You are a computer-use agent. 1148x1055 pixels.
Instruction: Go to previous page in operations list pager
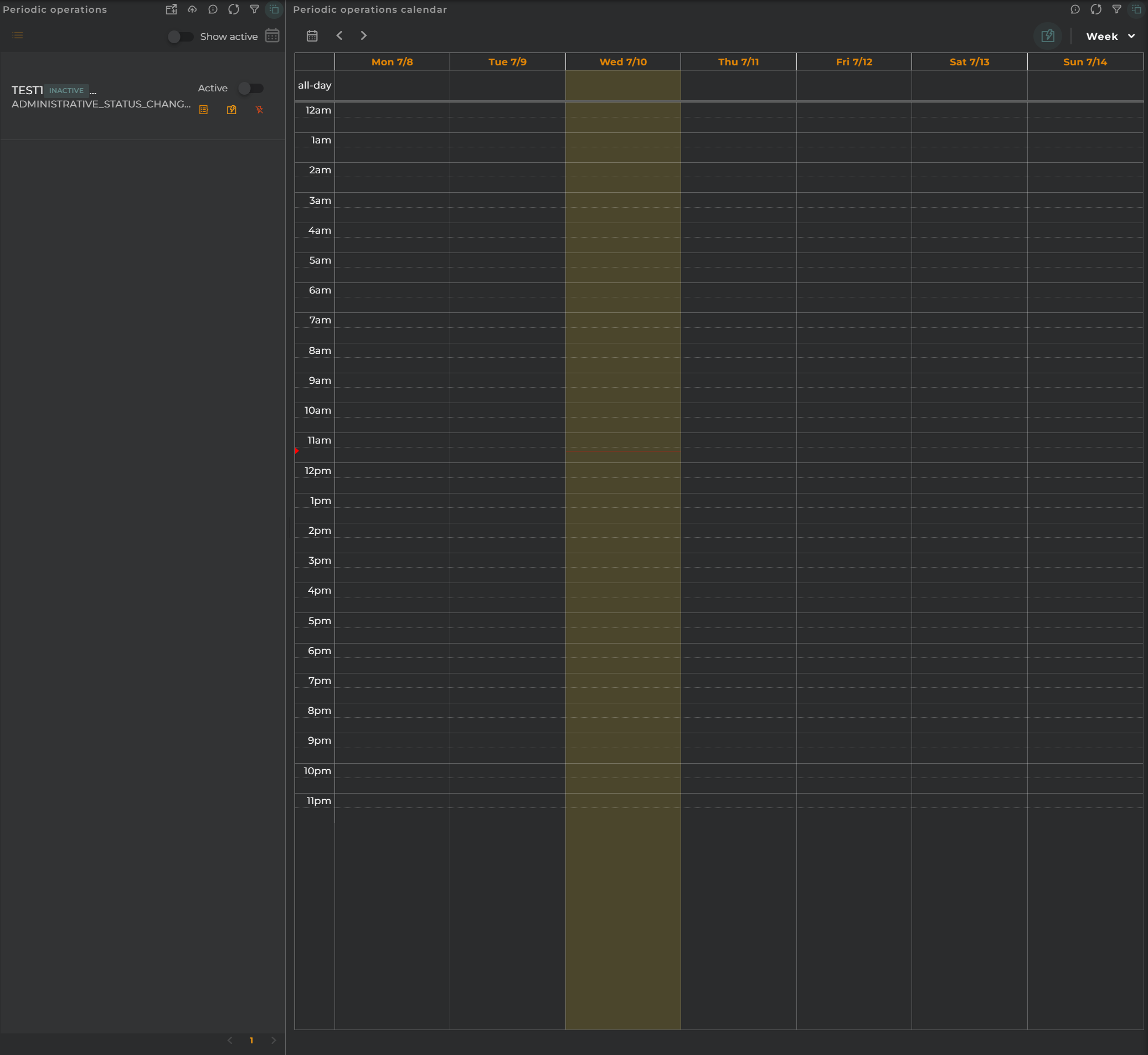tap(230, 1040)
